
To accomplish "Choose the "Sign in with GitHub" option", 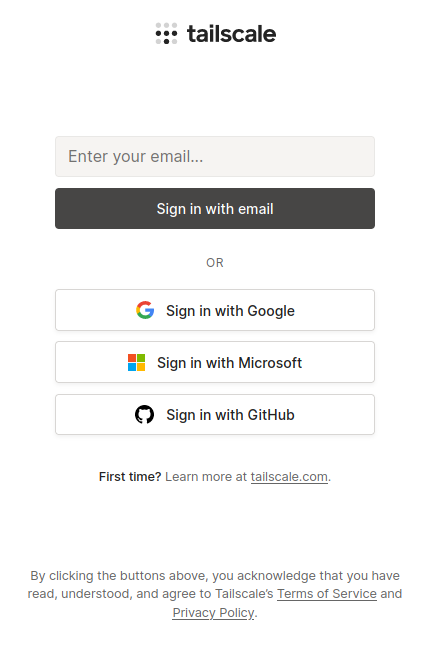I will tap(215, 414).
